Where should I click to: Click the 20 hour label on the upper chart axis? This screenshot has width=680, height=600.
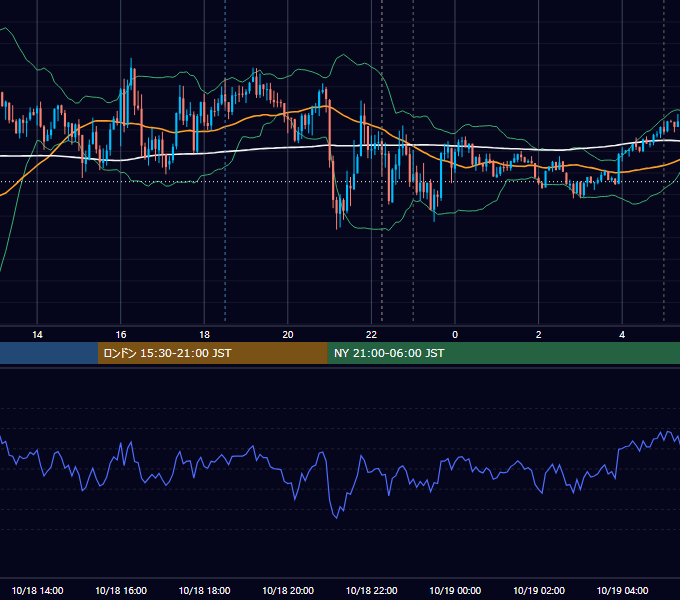point(288,335)
